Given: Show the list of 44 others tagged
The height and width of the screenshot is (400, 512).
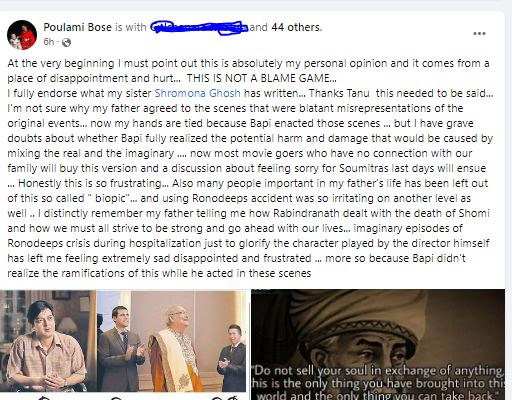Looking at the screenshot, I should click(296, 27).
